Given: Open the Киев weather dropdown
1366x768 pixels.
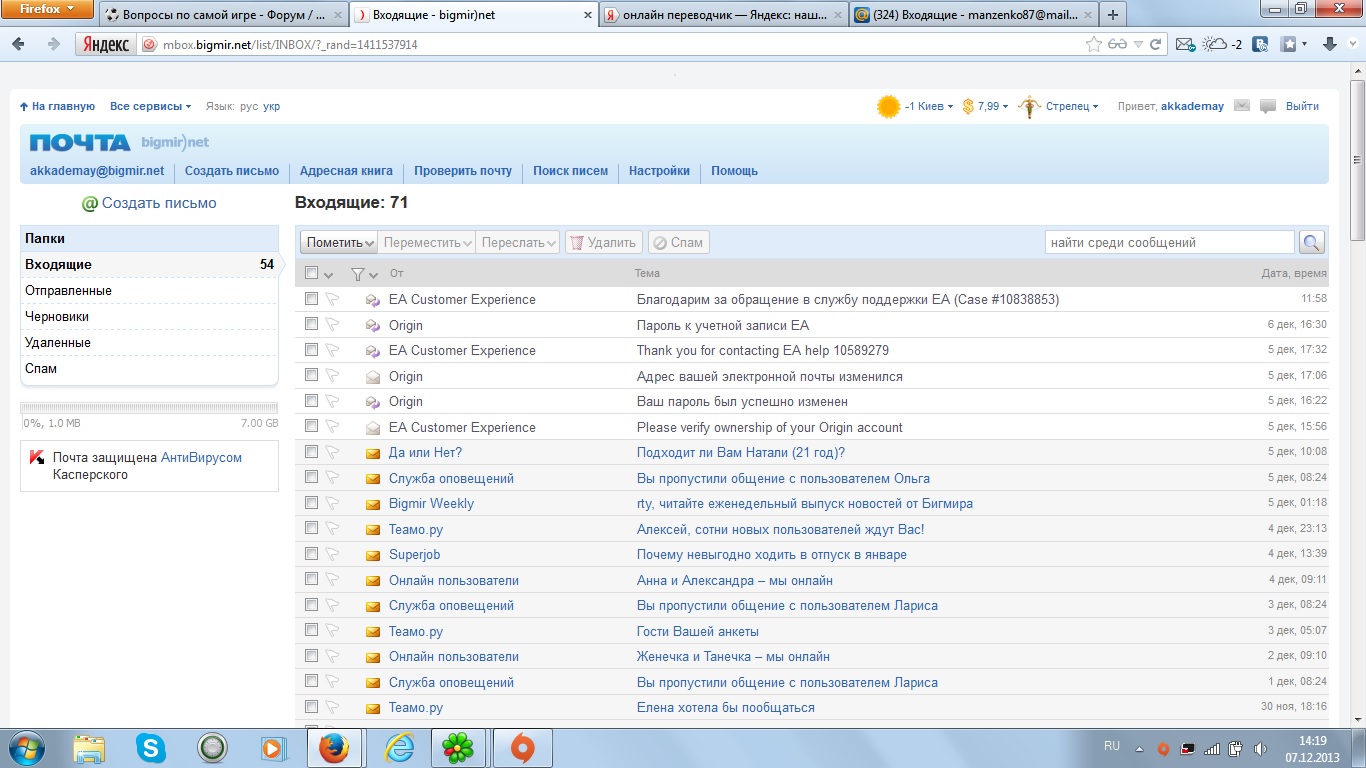Looking at the screenshot, I should (x=929, y=106).
